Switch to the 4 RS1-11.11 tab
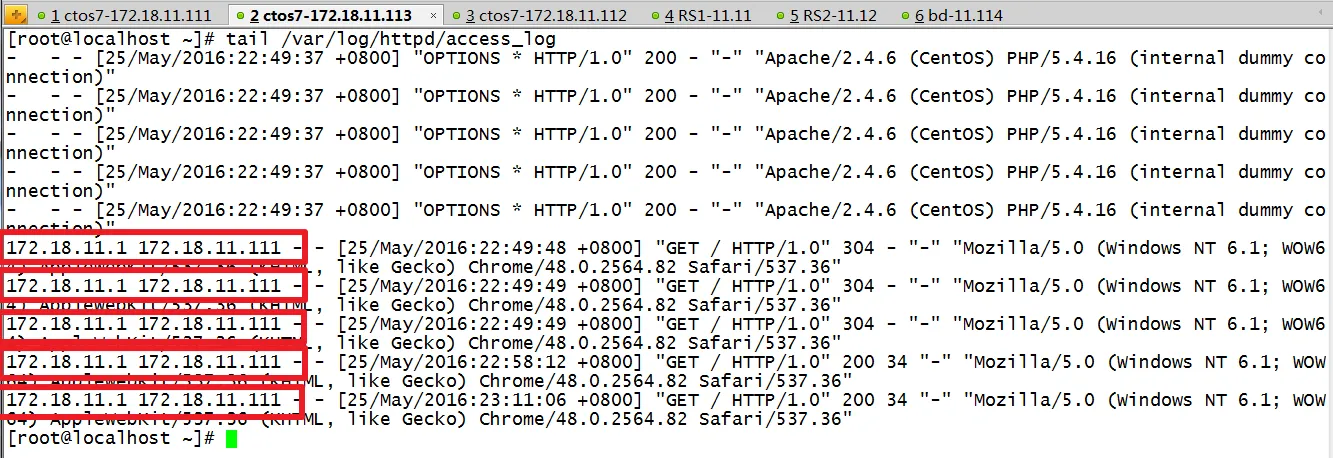 coord(714,17)
